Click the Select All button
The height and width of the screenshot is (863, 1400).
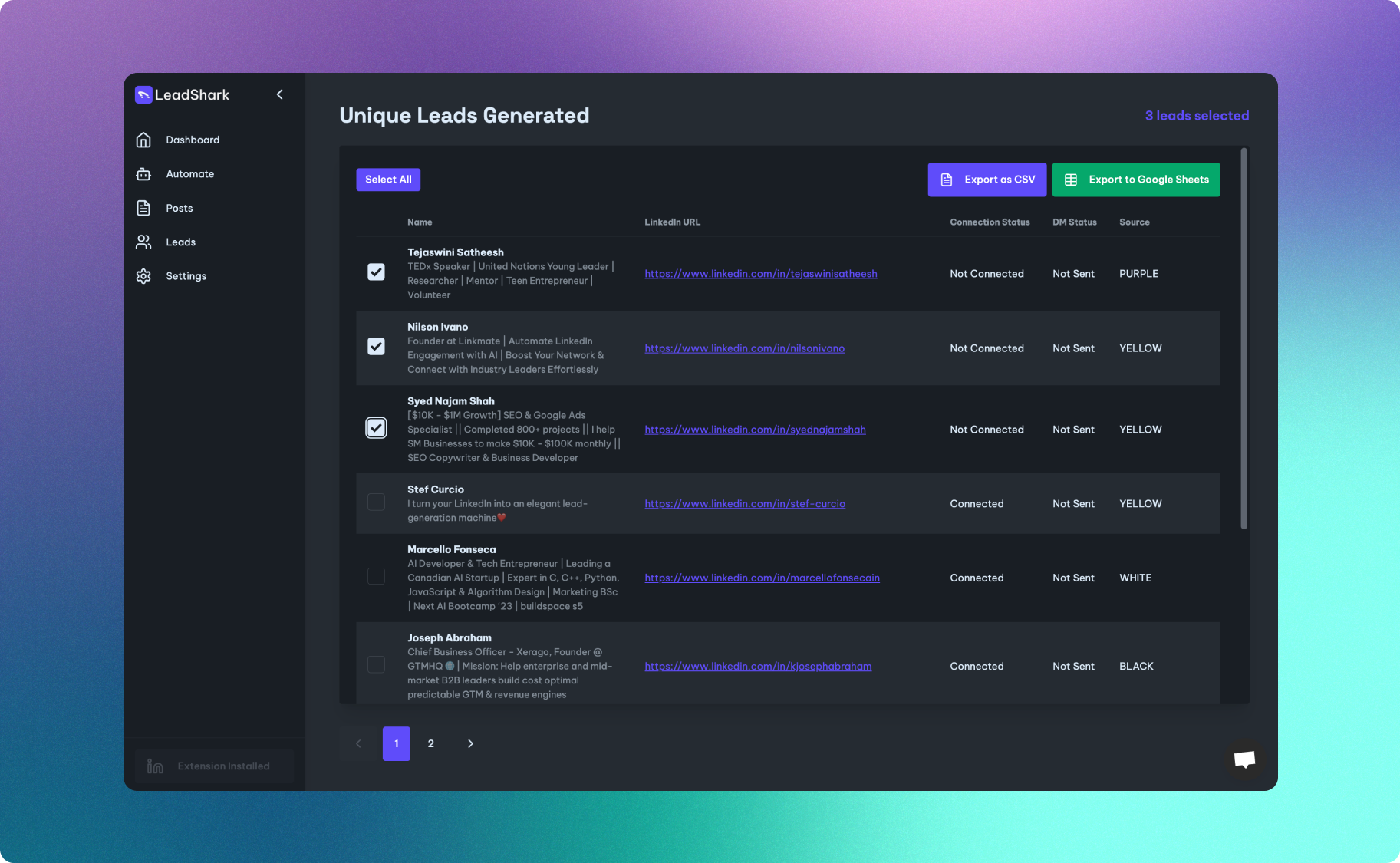(388, 180)
